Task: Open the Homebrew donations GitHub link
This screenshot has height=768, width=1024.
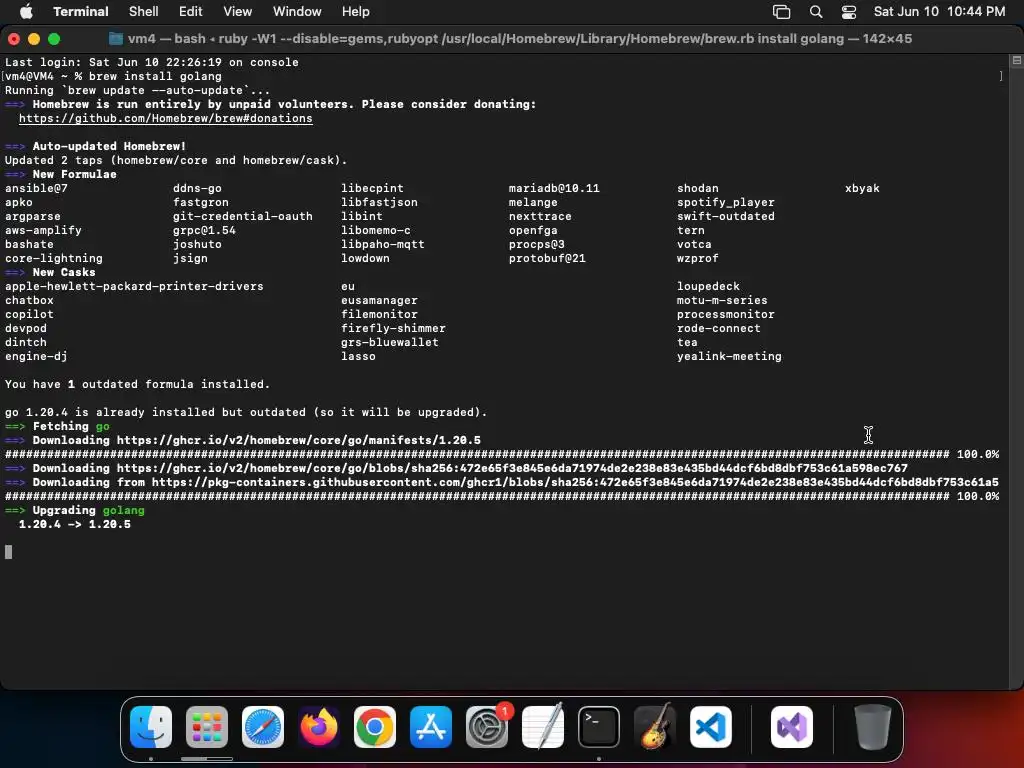Action: (165, 118)
